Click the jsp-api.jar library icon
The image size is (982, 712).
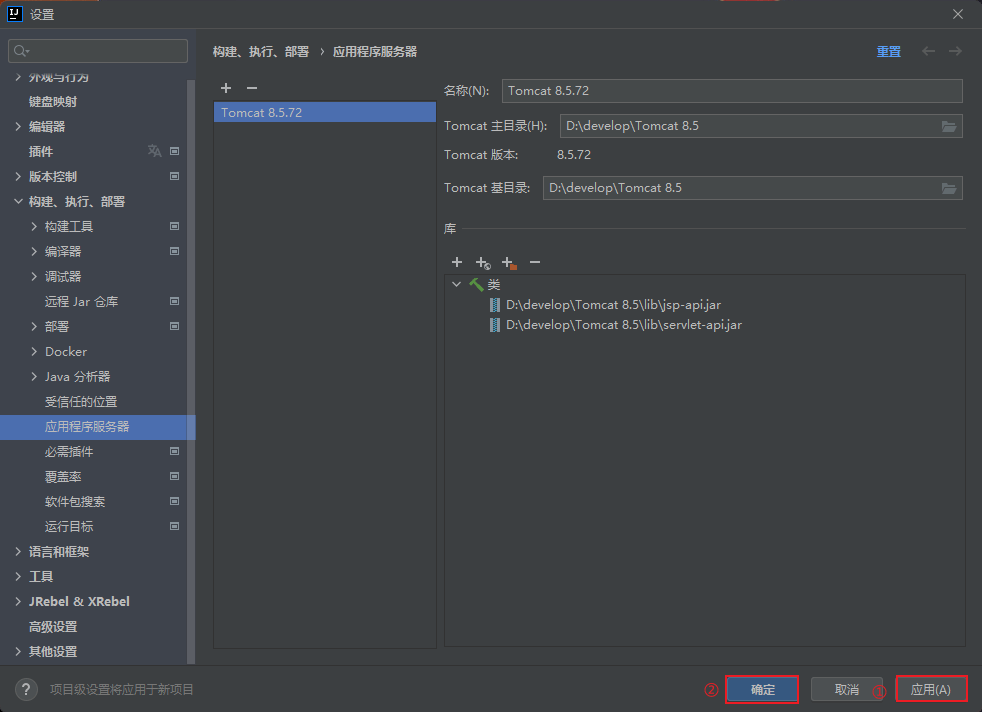click(x=495, y=305)
